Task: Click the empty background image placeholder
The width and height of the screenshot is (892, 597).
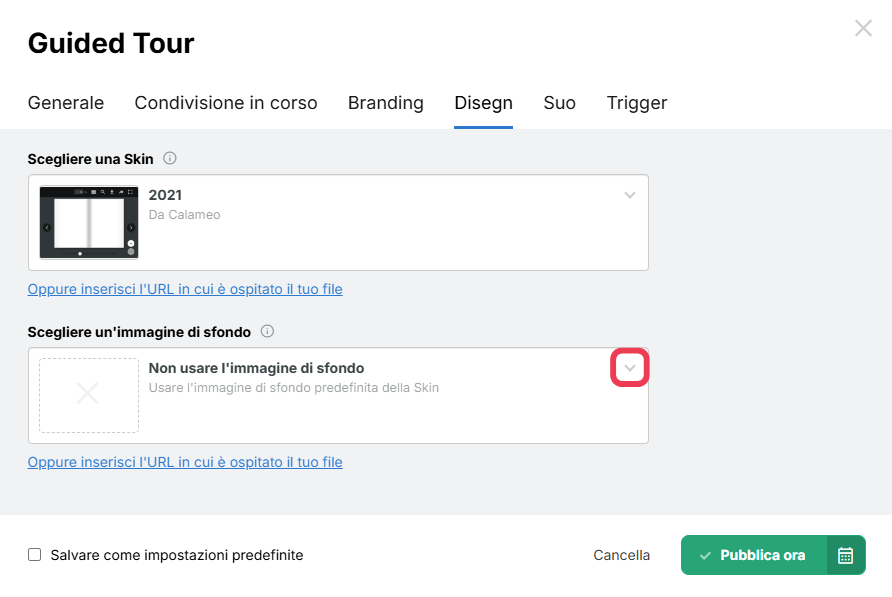Action: (x=89, y=396)
